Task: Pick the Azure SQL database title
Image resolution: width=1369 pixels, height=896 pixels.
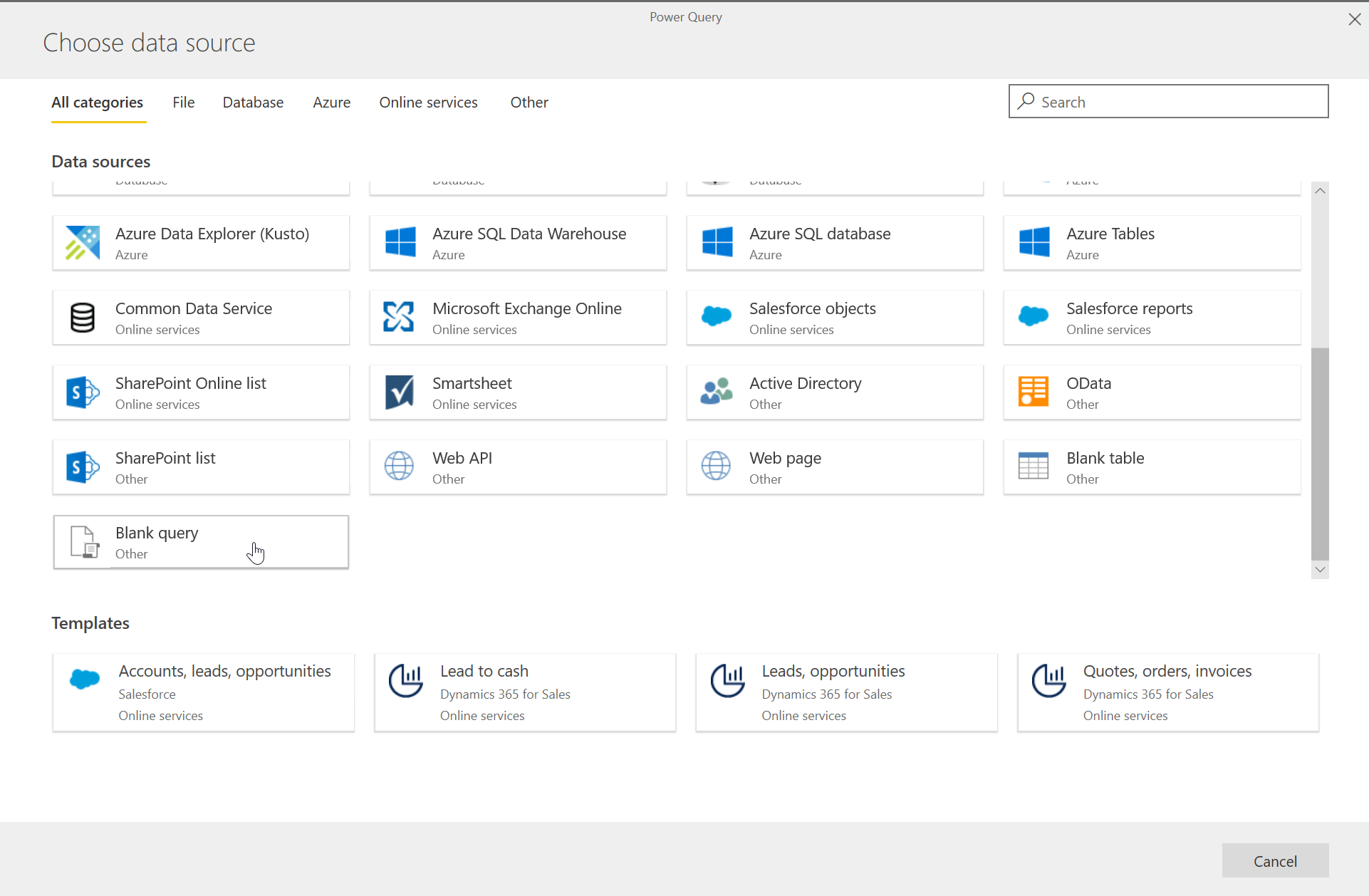Action: [820, 234]
